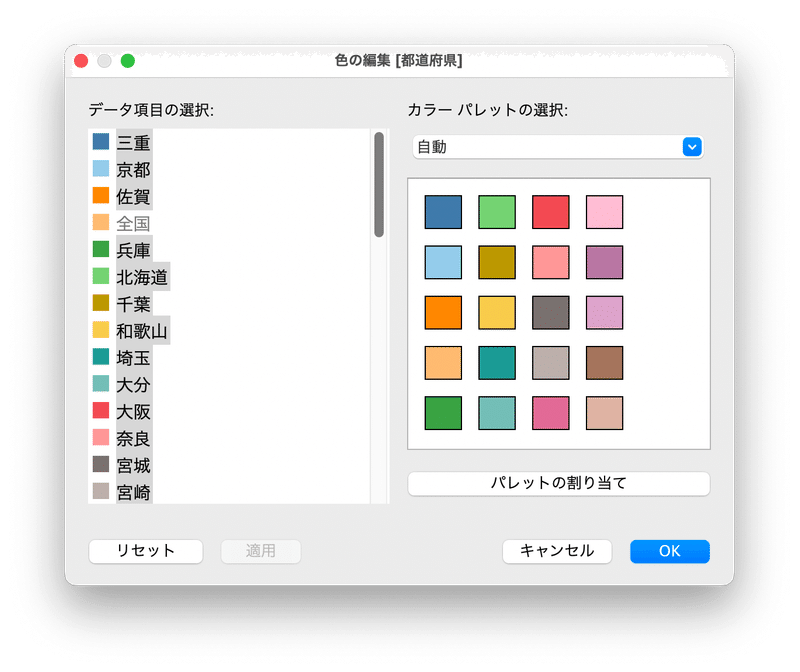Pick the brown palette swatch
Screen dimensions: 800x672
[605, 363]
